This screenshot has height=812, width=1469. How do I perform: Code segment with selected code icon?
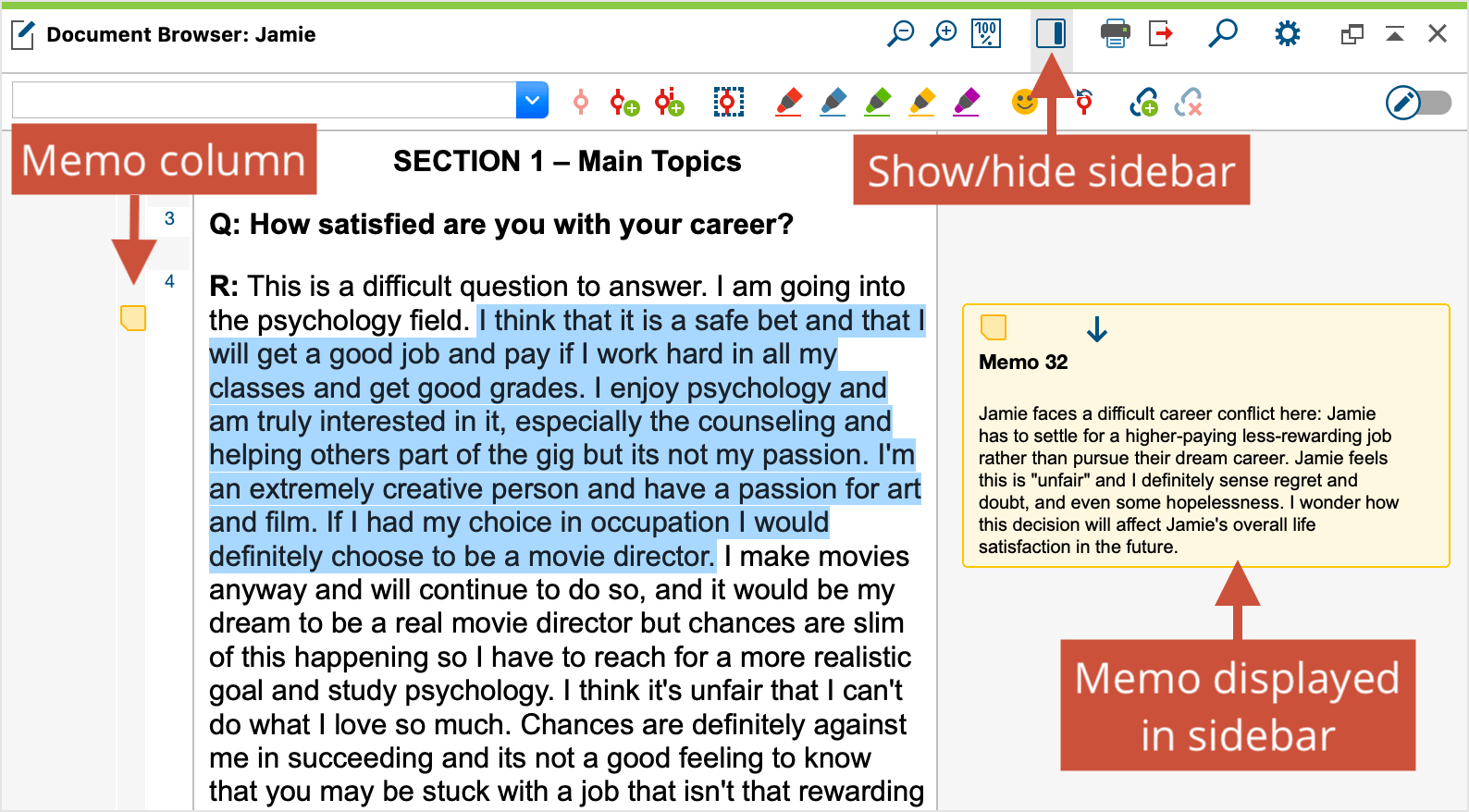pos(581,102)
